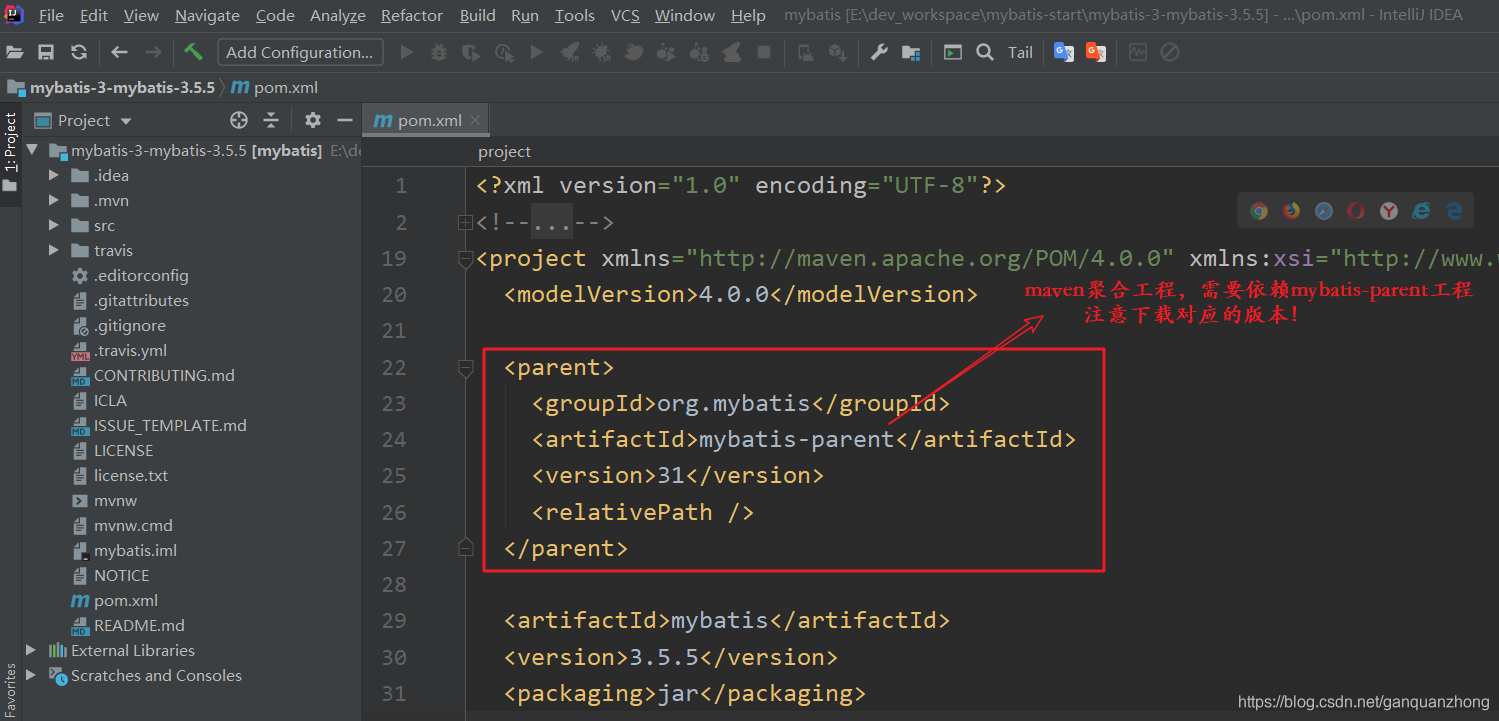Expand Scratches and Consoles node arrow
Image resolution: width=1499 pixels, height=721 pixels.
[31, 675]
